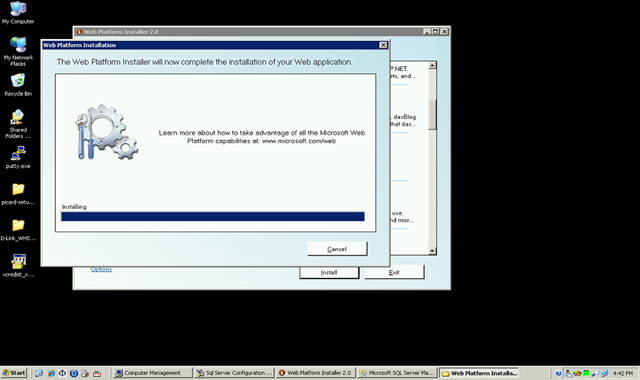The image size is (640, 380).
Task: Switch to Web Platform Installa... taskbar item
Action: click(479, 373)
